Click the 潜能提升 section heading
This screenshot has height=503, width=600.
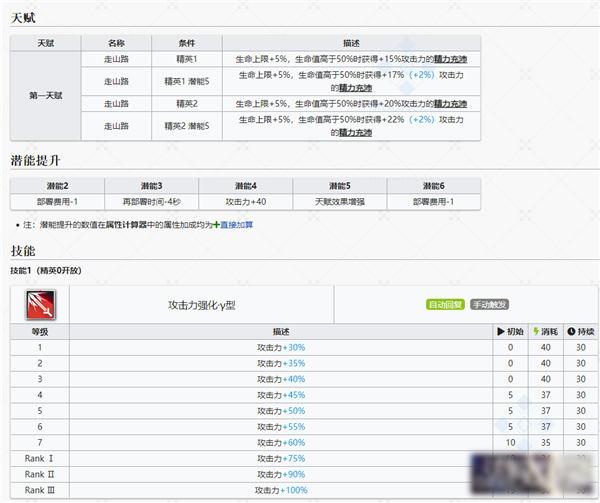point(35,160)
